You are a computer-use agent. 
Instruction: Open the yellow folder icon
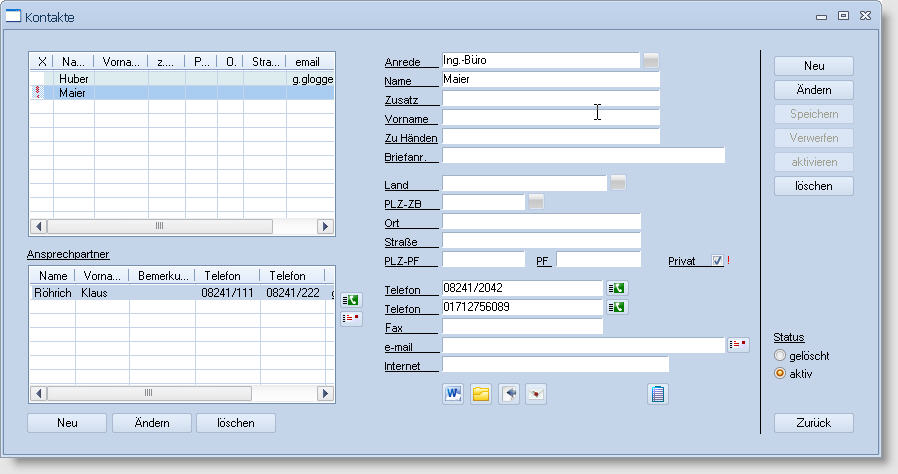[481, 394]
